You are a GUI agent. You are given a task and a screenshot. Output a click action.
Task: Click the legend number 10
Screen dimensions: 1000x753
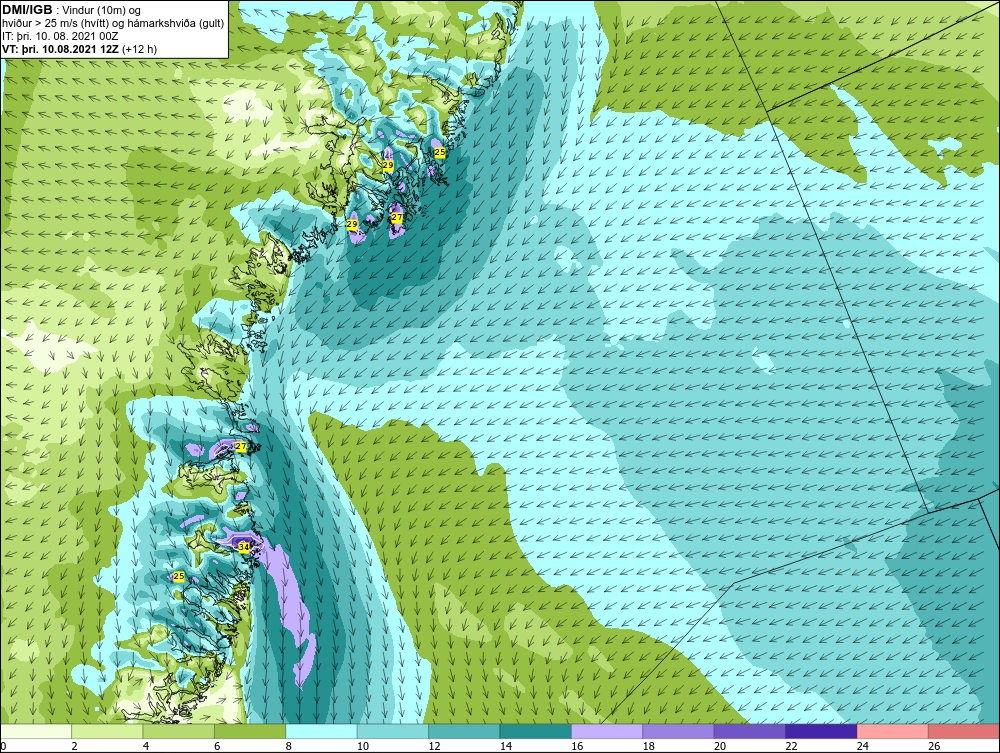click(363, 746)
